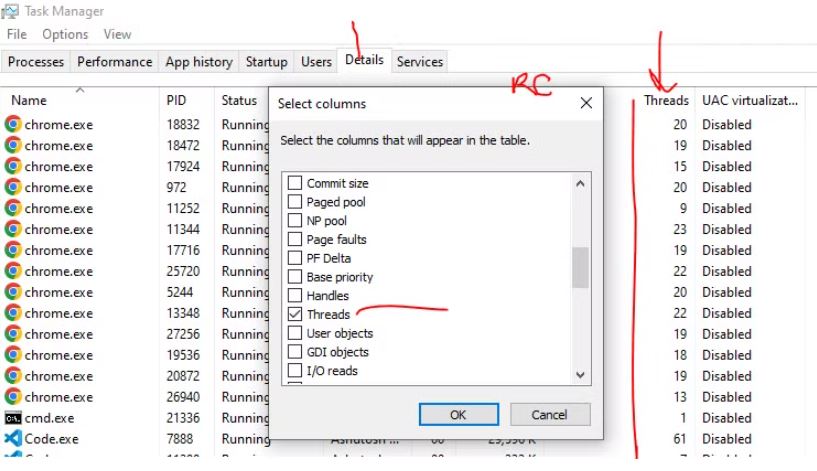Viewport: 817px width, 471px height.
Task: Click the column list scrollbar thumb
Action: (580, 267)
